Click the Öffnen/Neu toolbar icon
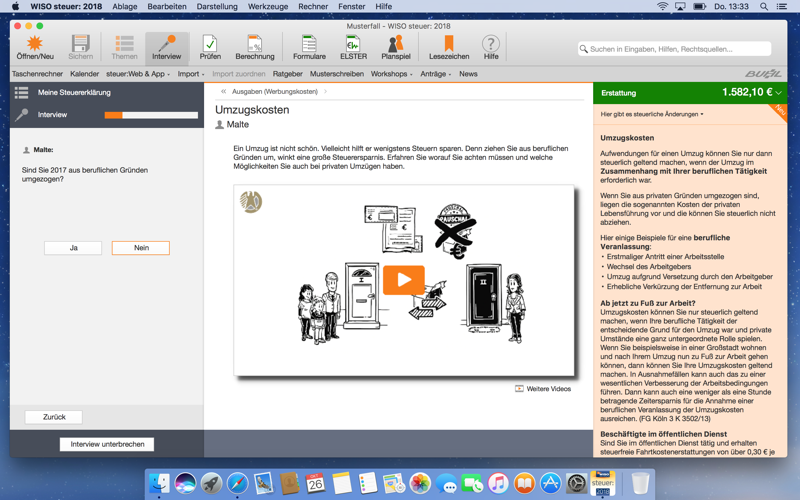 (x=34, y=46)
